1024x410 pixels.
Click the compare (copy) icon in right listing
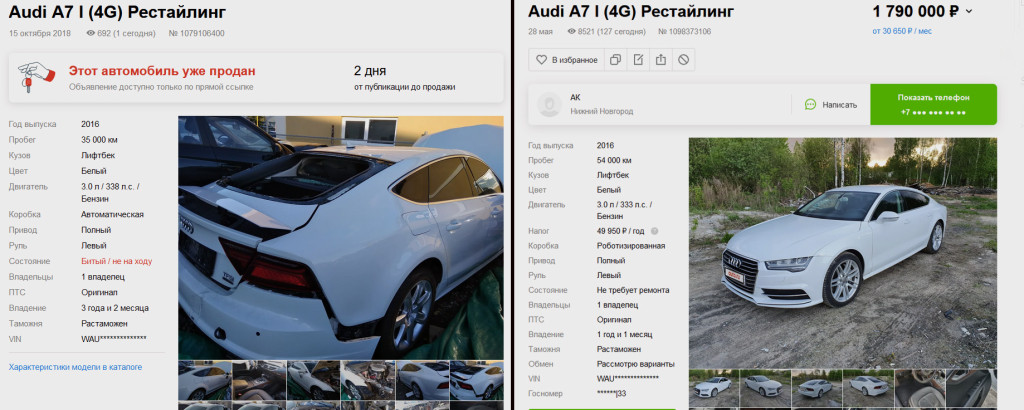point(615,59)
